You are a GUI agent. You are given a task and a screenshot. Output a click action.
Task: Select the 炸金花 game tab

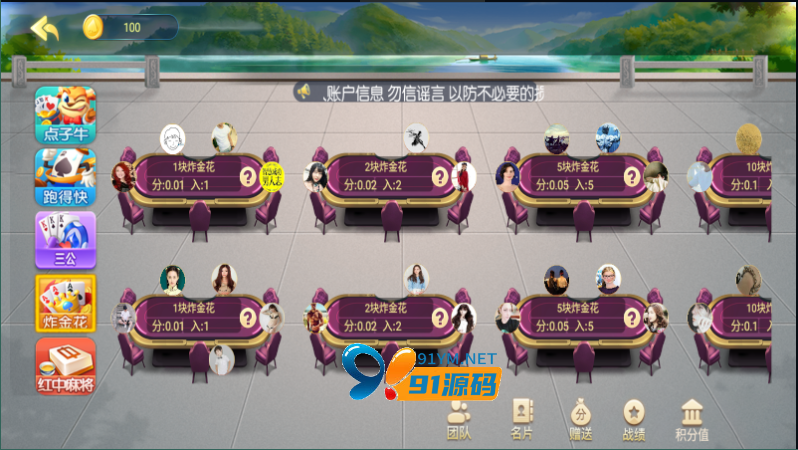tap(65, 303)
